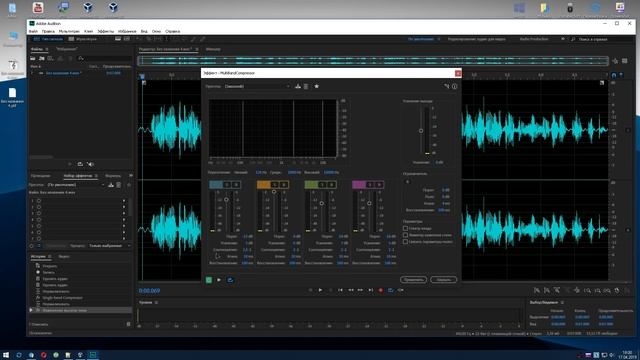Click the magenta band threshold slider handle

[369, 203]
